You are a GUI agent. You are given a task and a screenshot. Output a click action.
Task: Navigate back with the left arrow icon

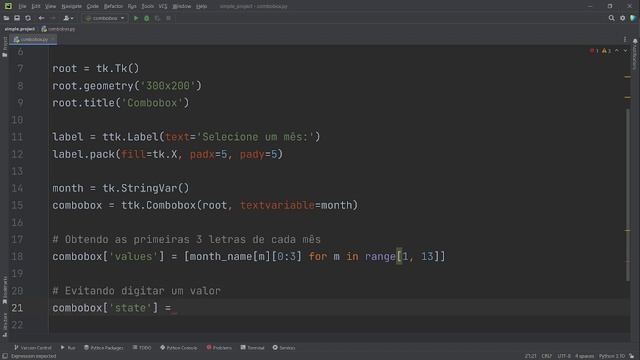point(41,18)
